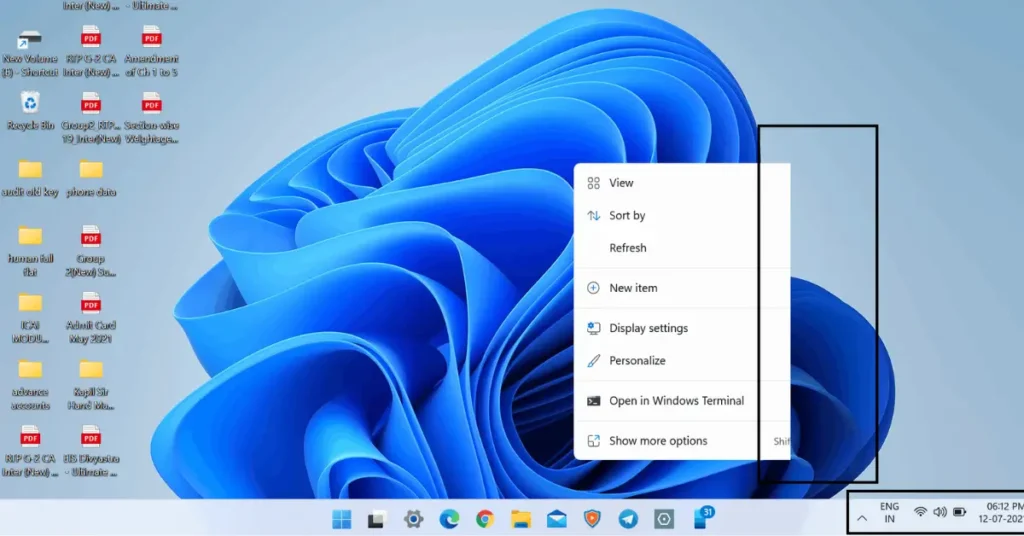Viewport: 1024px width, 536px height.
Task: Open the Windows Start menu
Action: pyautogui.click(x=342, y=519)
